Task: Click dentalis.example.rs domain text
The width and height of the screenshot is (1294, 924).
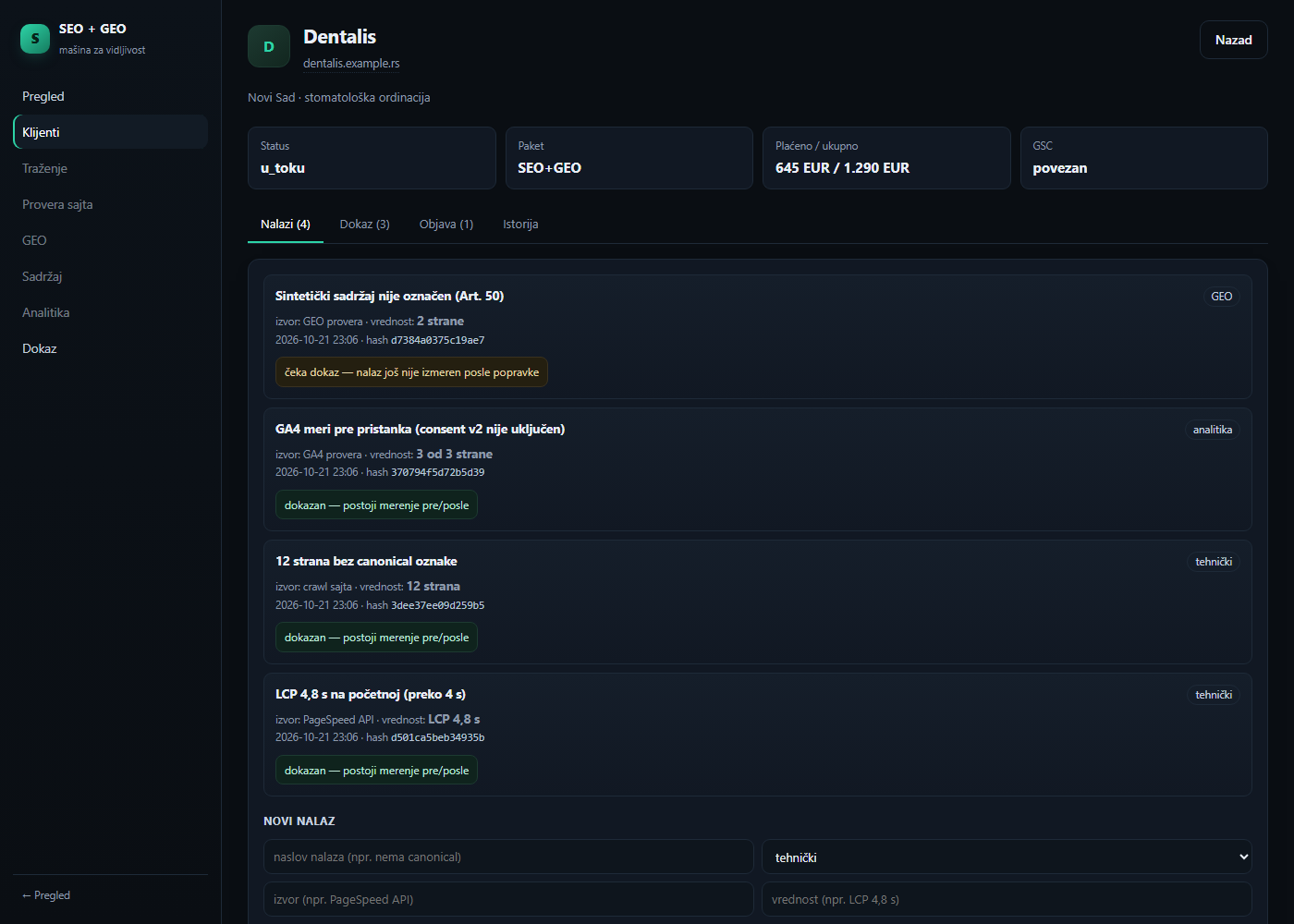Action: click(351, 64)
